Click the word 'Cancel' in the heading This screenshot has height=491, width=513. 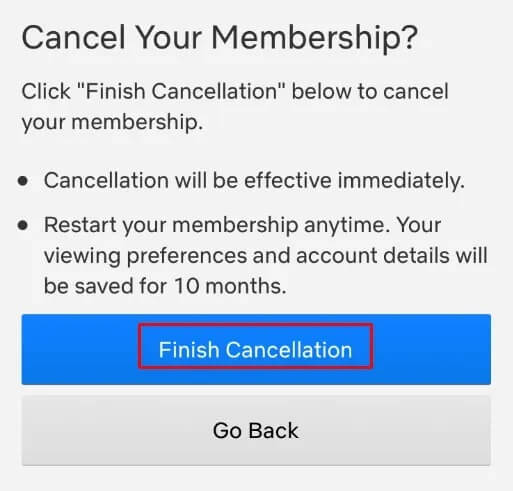74,38
